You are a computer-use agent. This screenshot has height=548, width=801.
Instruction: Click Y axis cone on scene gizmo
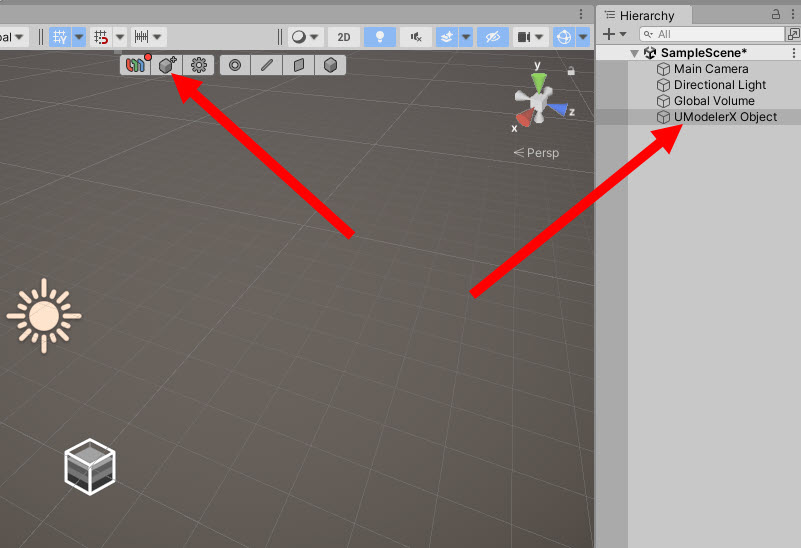pyautogui.click(x=538, y=82)
